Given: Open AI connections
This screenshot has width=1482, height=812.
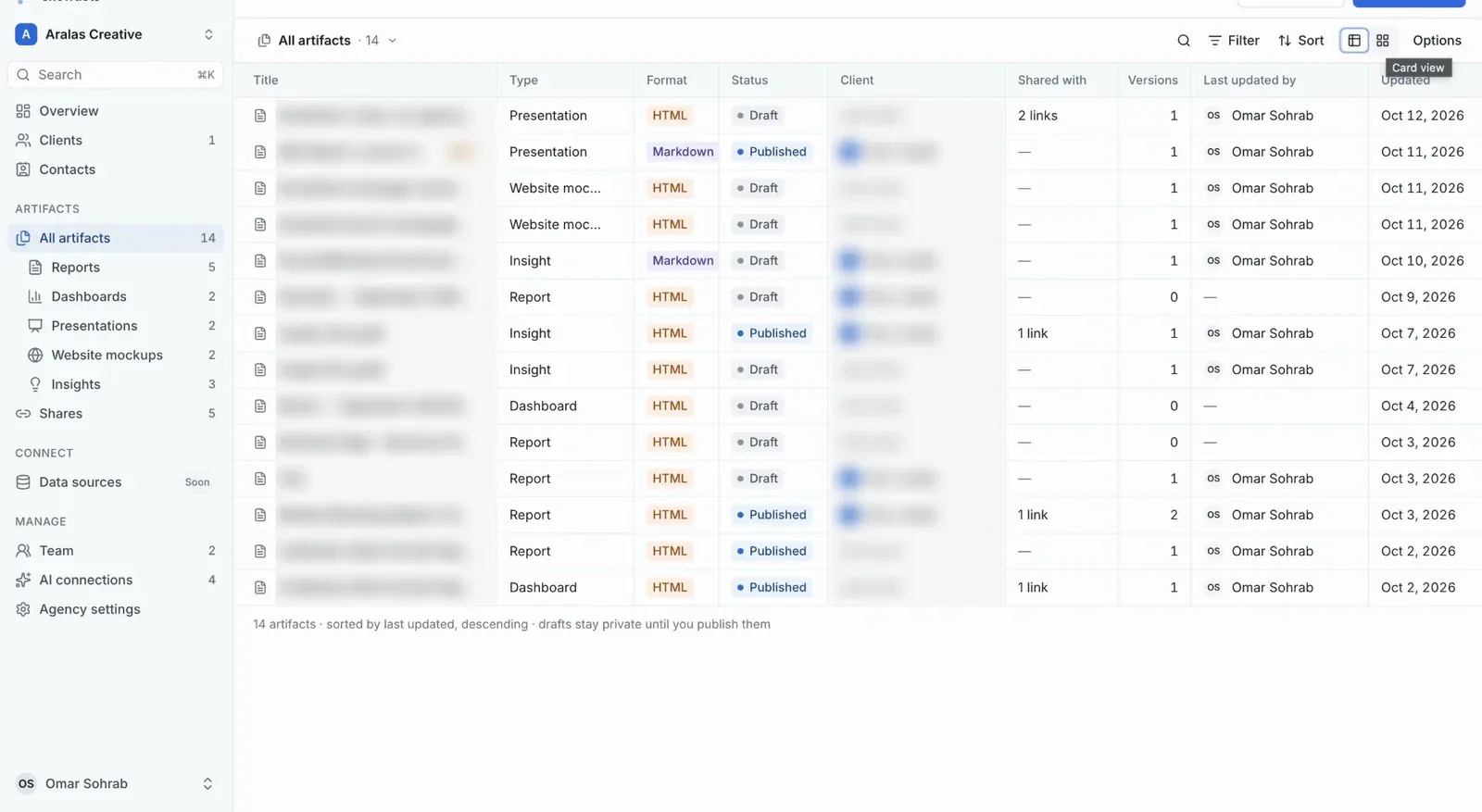Looking at the screenshot, I should pos(116,580).
